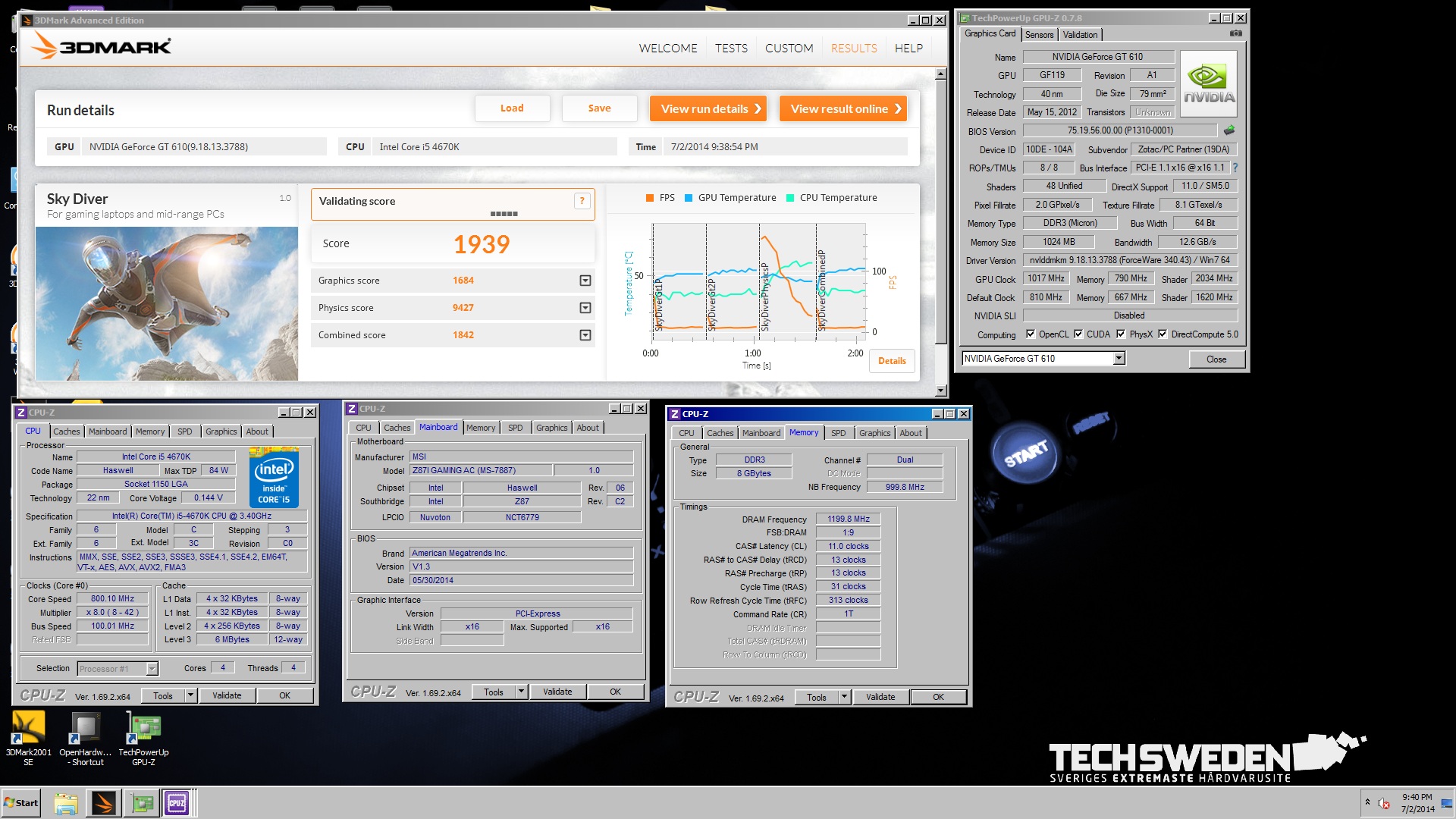Click the Details button under the chart
Screen dimensions: 1456x819
tap(892, 361)
